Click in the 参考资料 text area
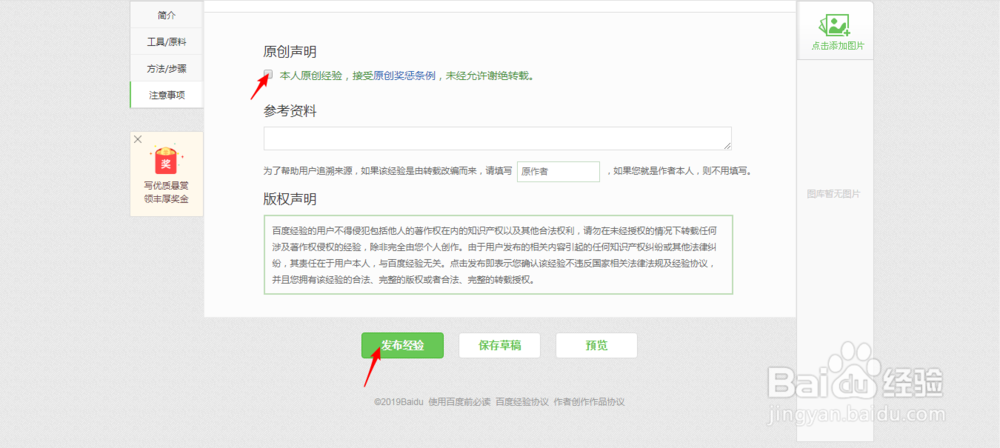 (497, 138)
